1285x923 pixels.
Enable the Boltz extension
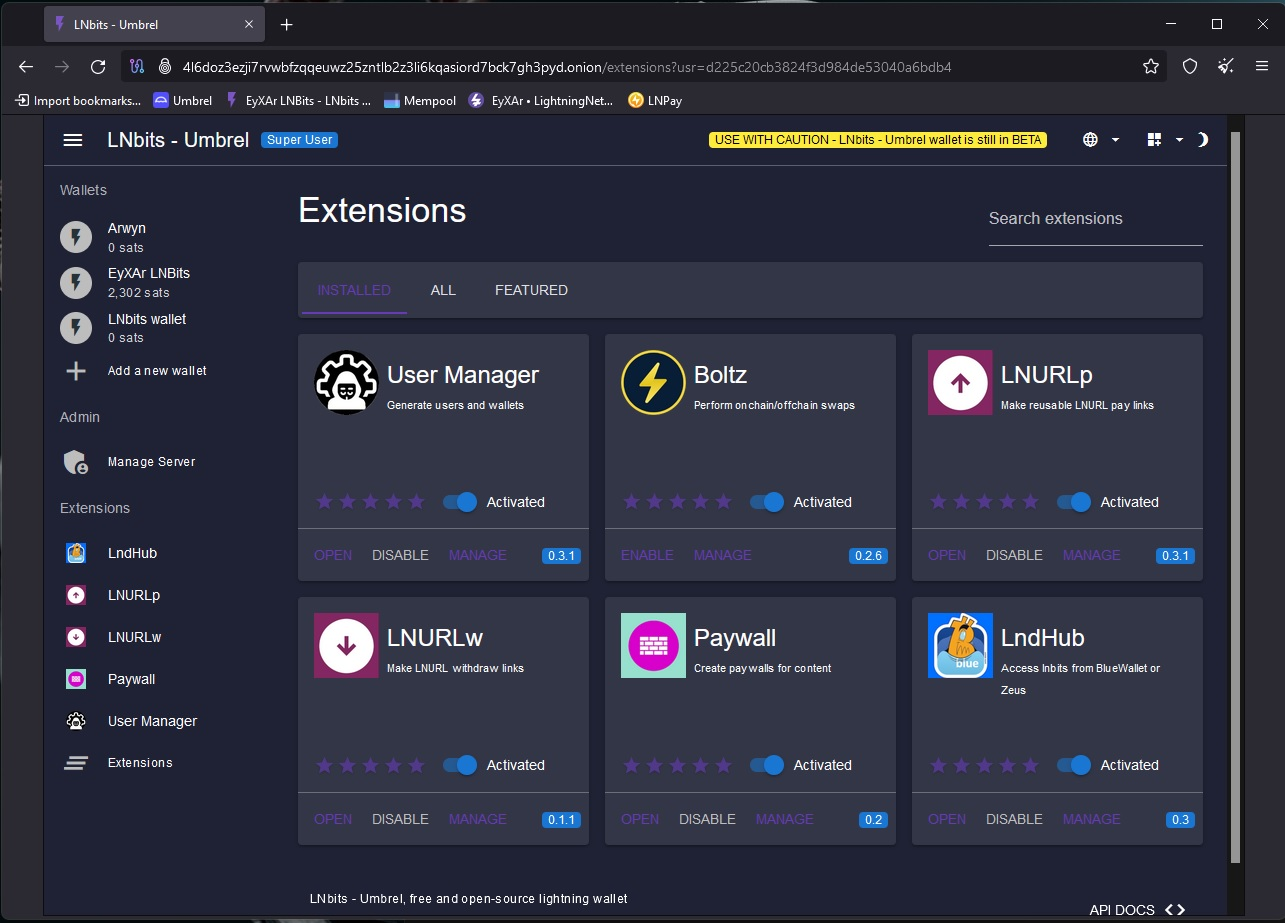tap(647, 555)
